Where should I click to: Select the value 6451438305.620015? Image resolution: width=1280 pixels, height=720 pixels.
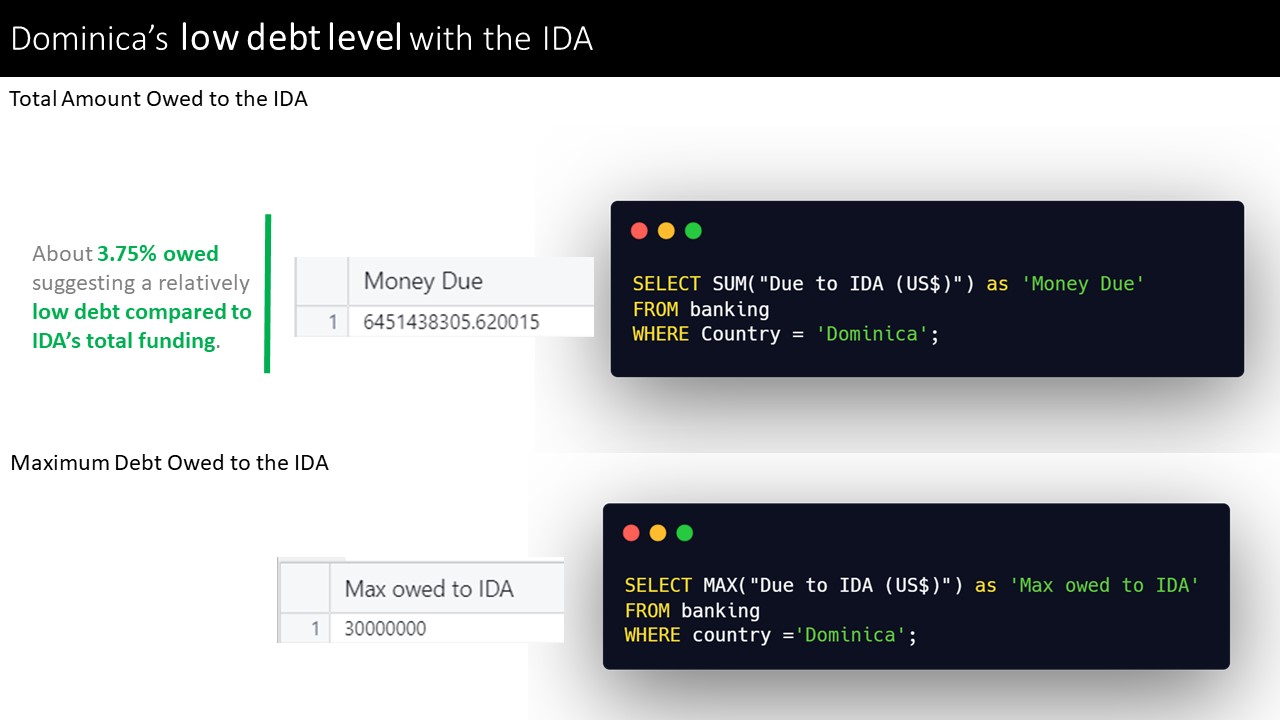(x=451, y=322)
